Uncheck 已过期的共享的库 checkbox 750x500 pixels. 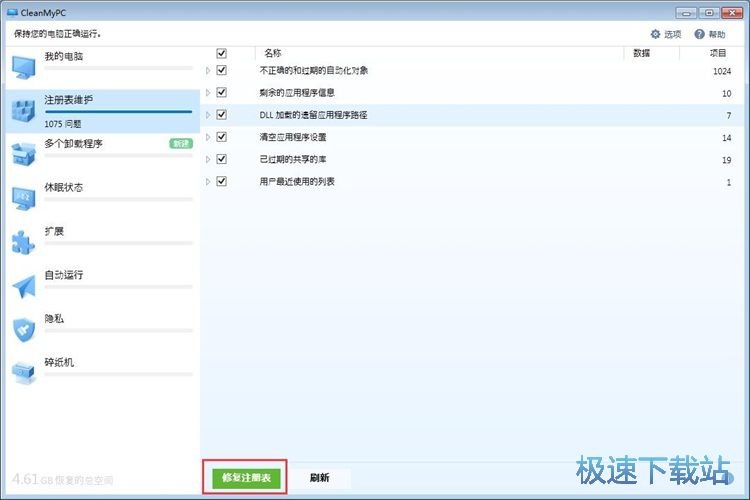pyautogui.click(x=221, y=159)
